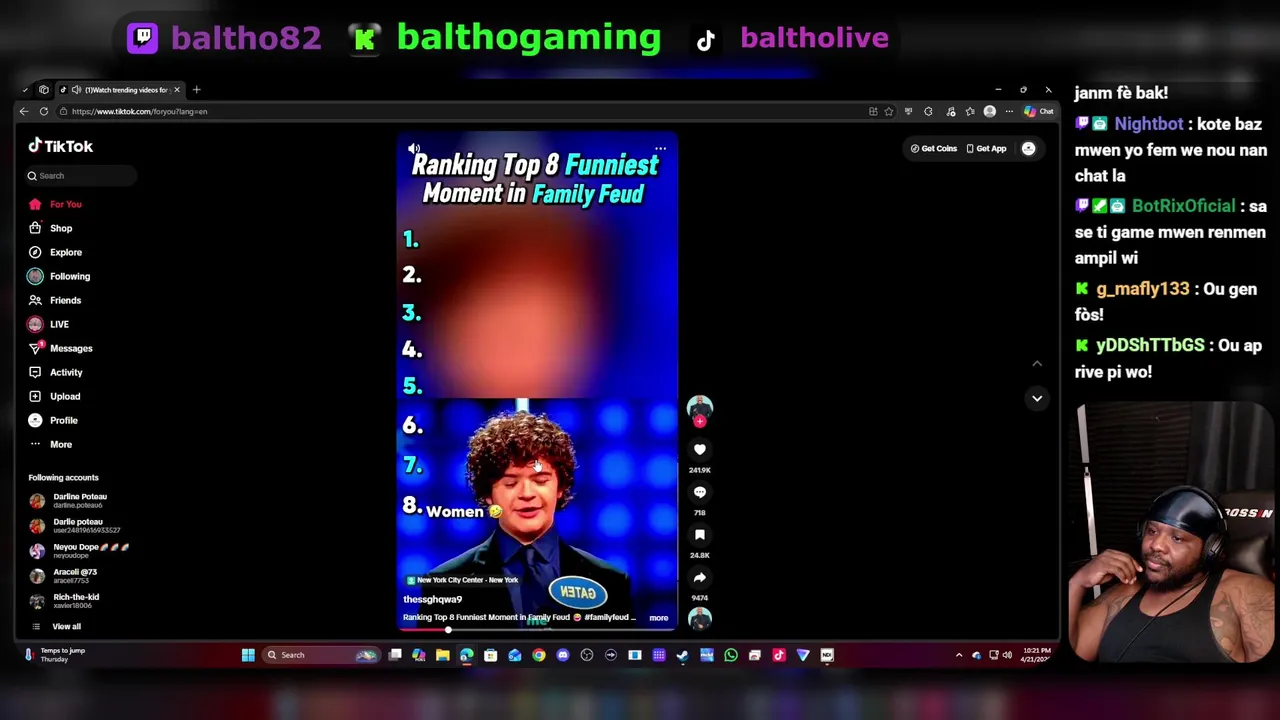
Task: Show hidden system tray icons
Action: 959,655
